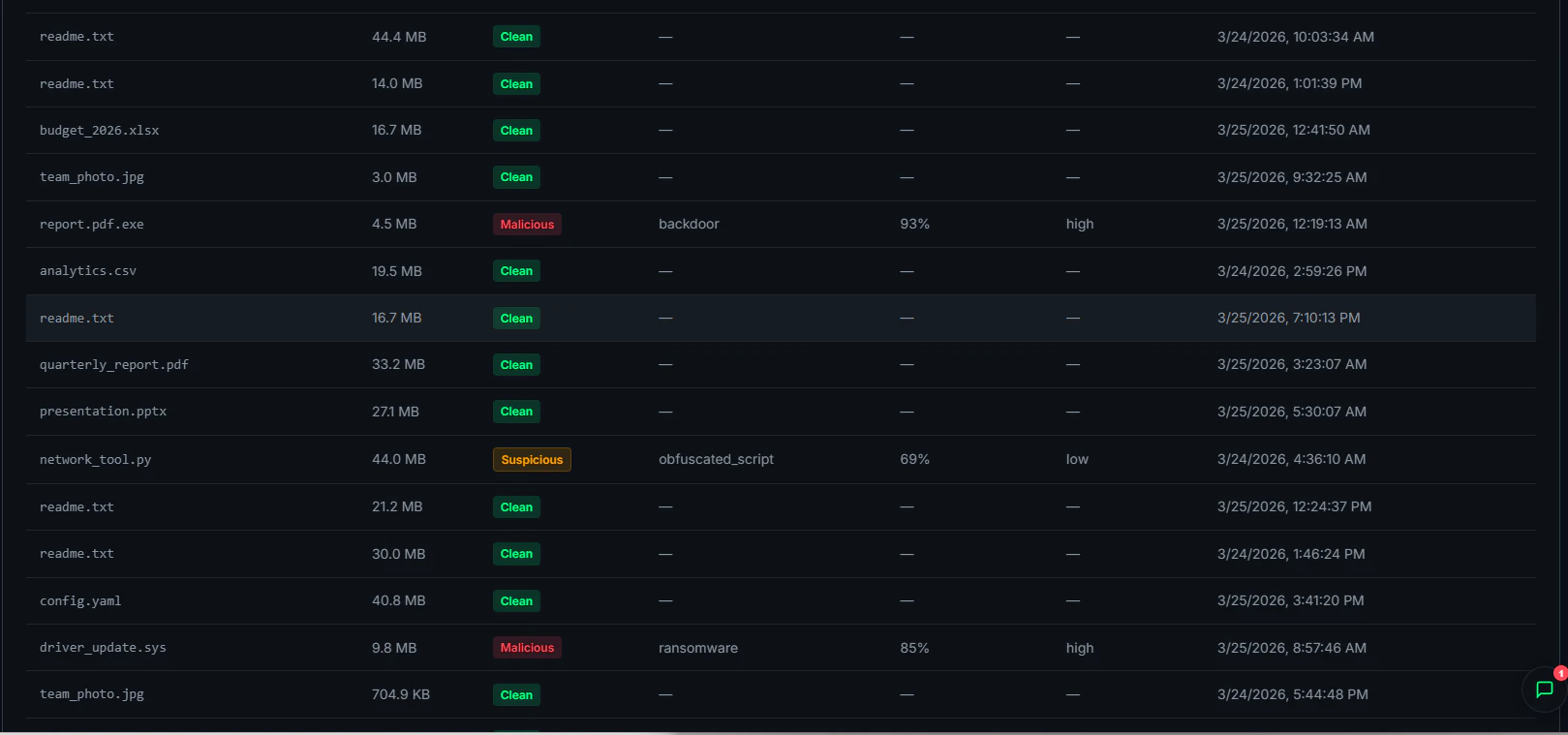Click the 85% confidence value
This screenshot has width=1568, height=735.
click(x=914, y=648)
